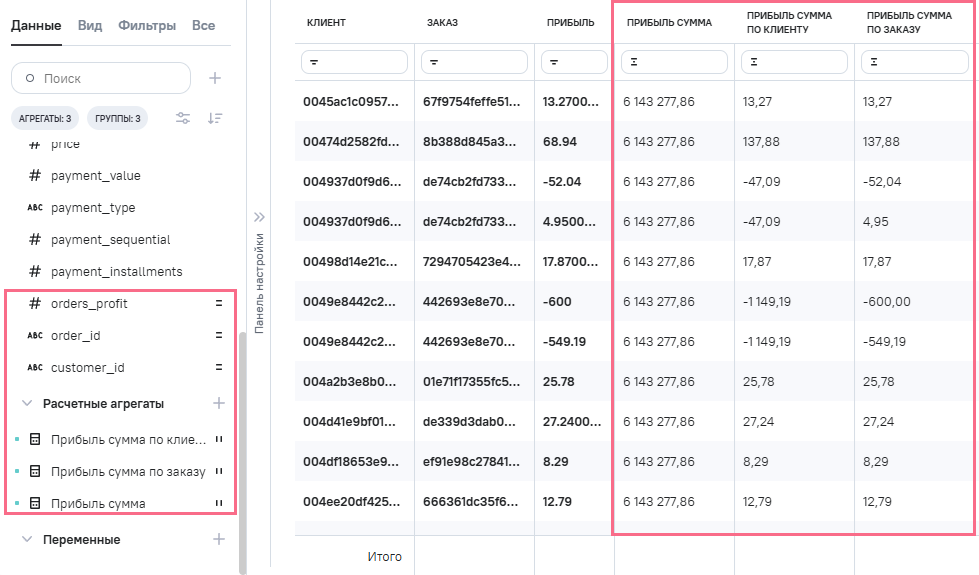The height and width of the screenshot is (575, 979).
Task: Add a new calculated aggregate with plus
Action: tap(219, 403)
